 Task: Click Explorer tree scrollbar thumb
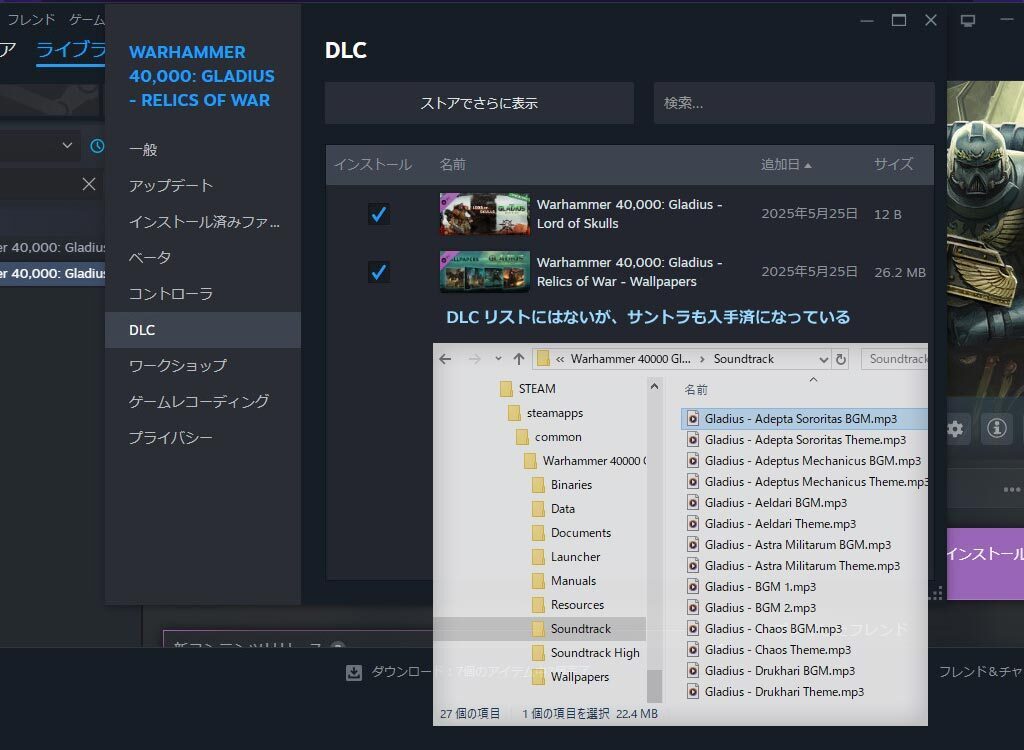654,685
